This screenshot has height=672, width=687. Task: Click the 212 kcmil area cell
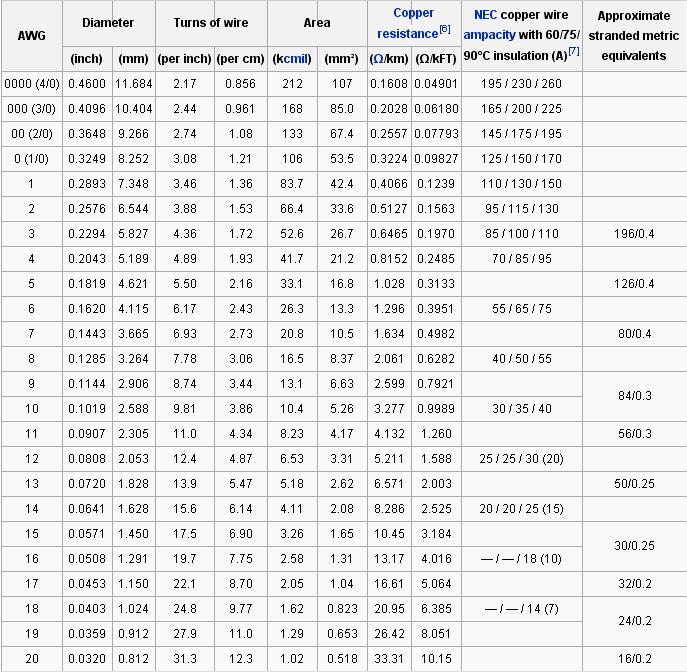pyautogui.click(x=292, y=84)
